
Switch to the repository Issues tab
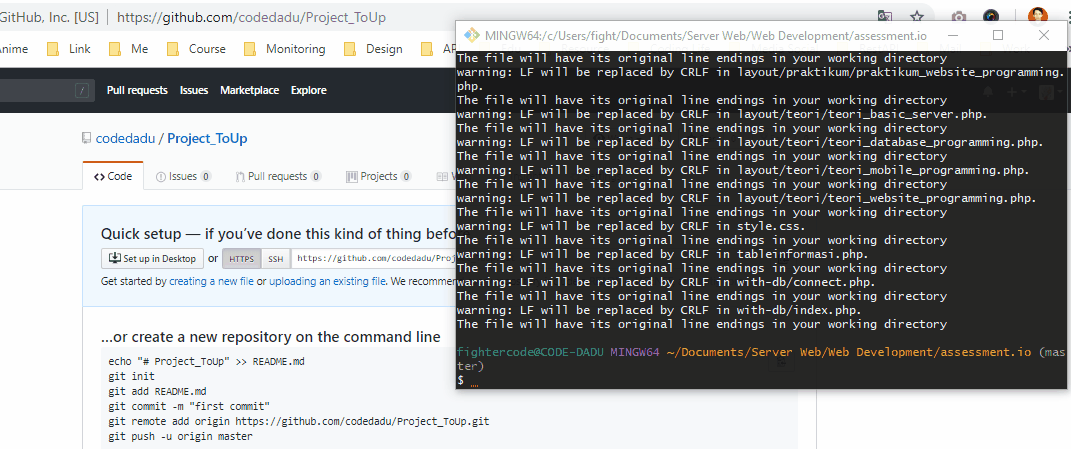click(x=183, y=176)
